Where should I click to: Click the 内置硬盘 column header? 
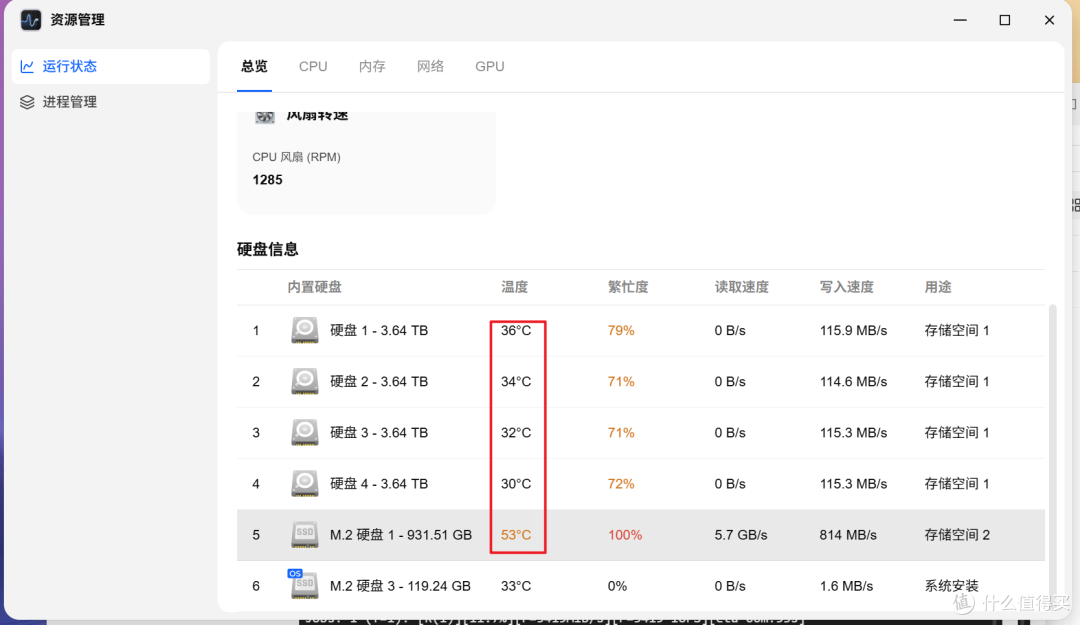tap(314, 287)
